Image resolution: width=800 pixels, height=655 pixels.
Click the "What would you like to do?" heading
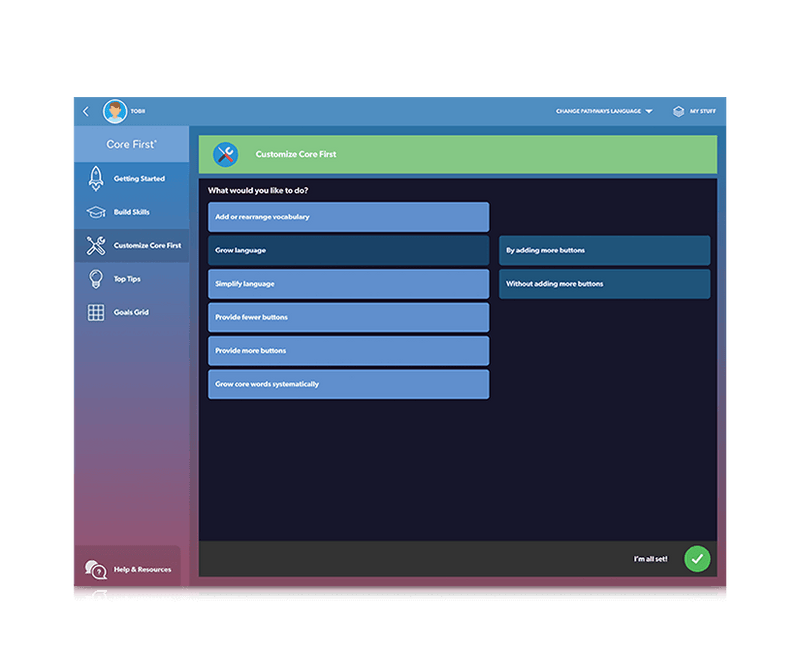tap(258, 190)
